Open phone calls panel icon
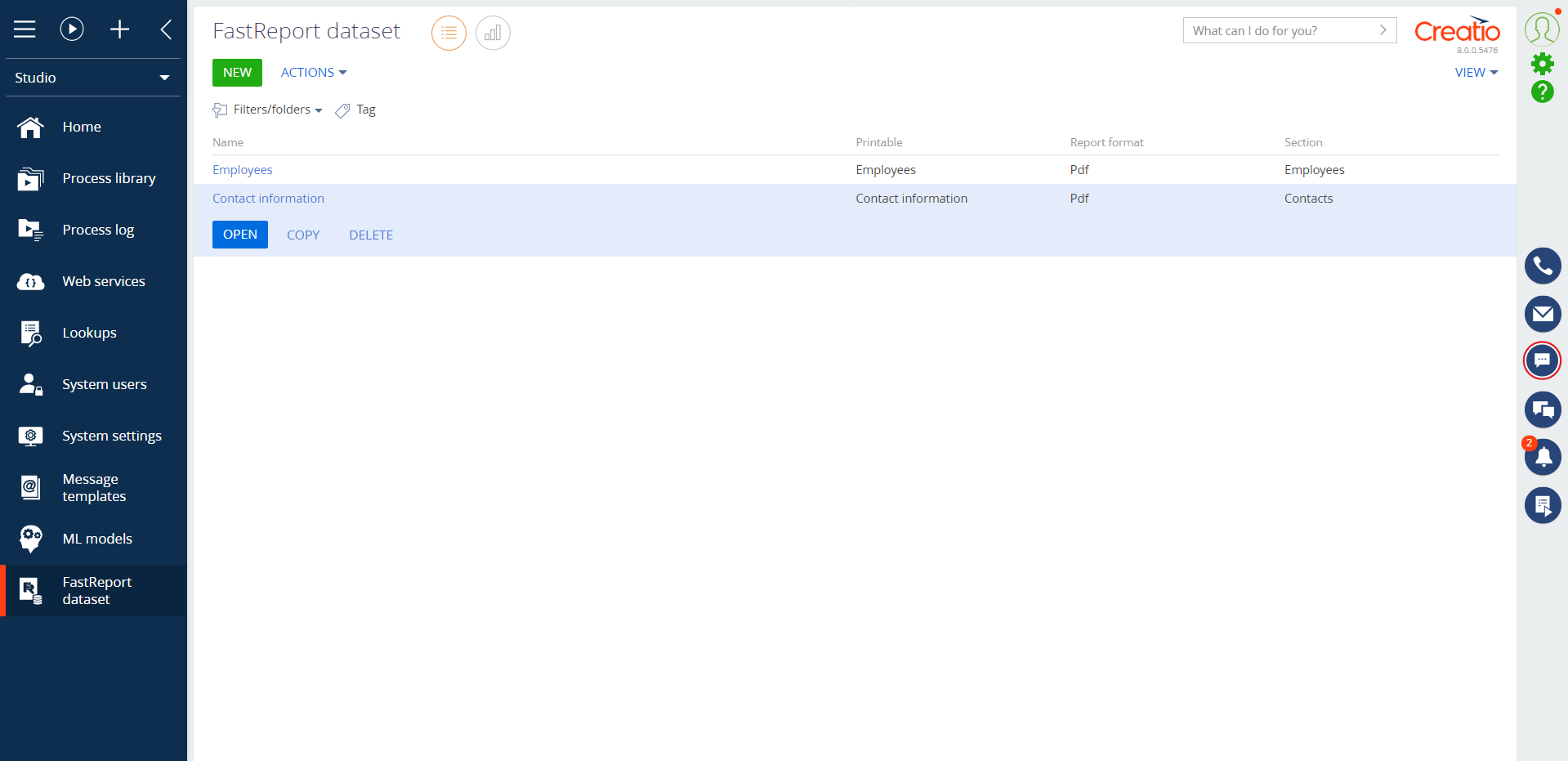Screen dimensions: 1568x761 click(x=1543, y=266)
